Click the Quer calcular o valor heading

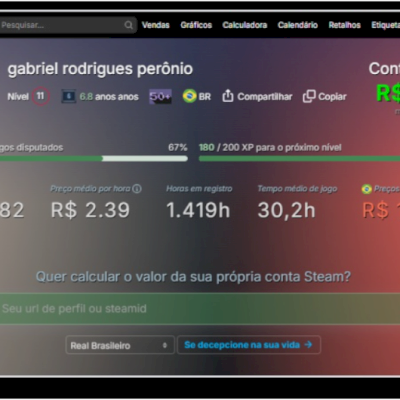coord(193,277)
